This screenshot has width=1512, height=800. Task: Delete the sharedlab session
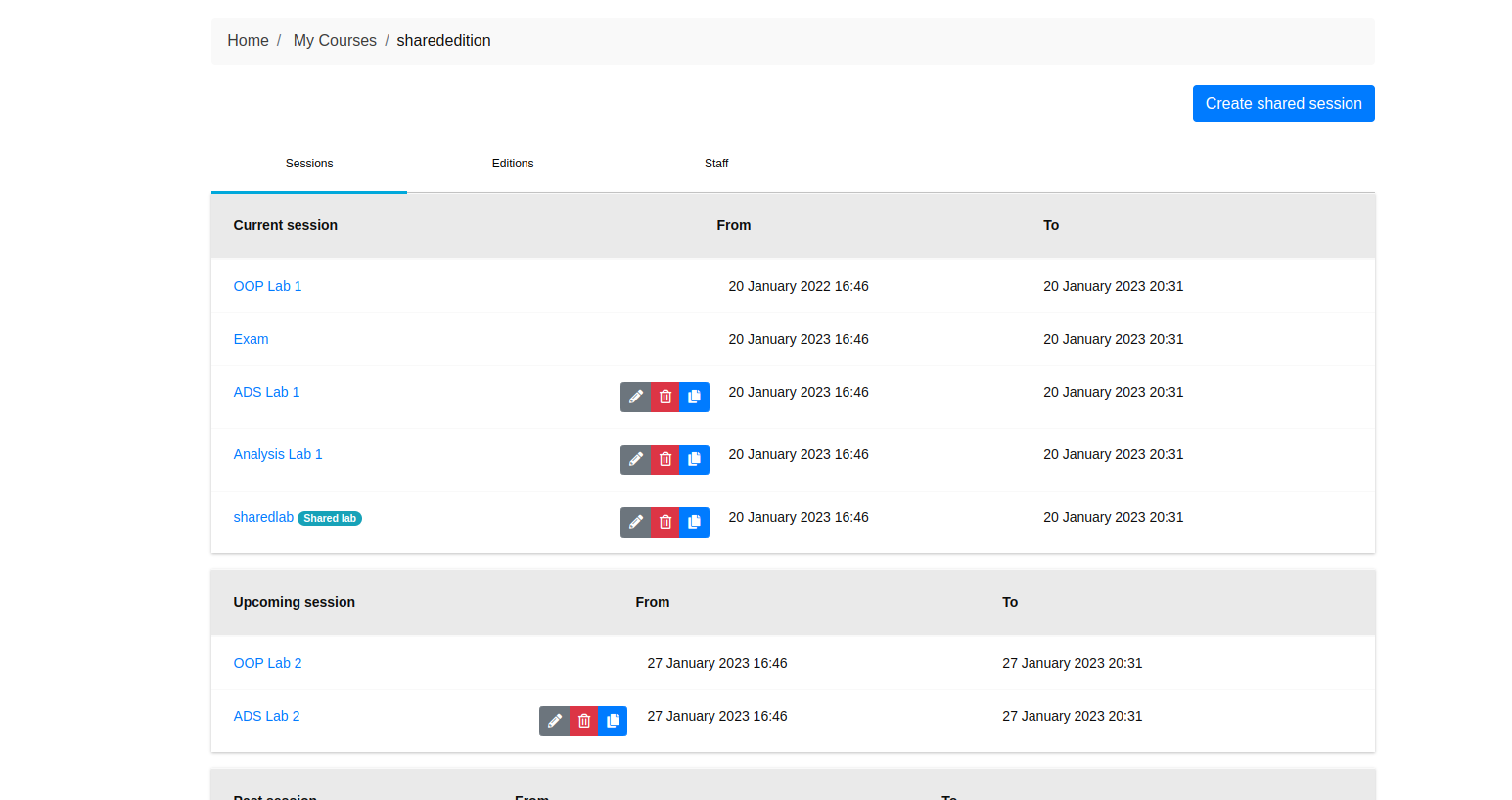tap(665, 522)
